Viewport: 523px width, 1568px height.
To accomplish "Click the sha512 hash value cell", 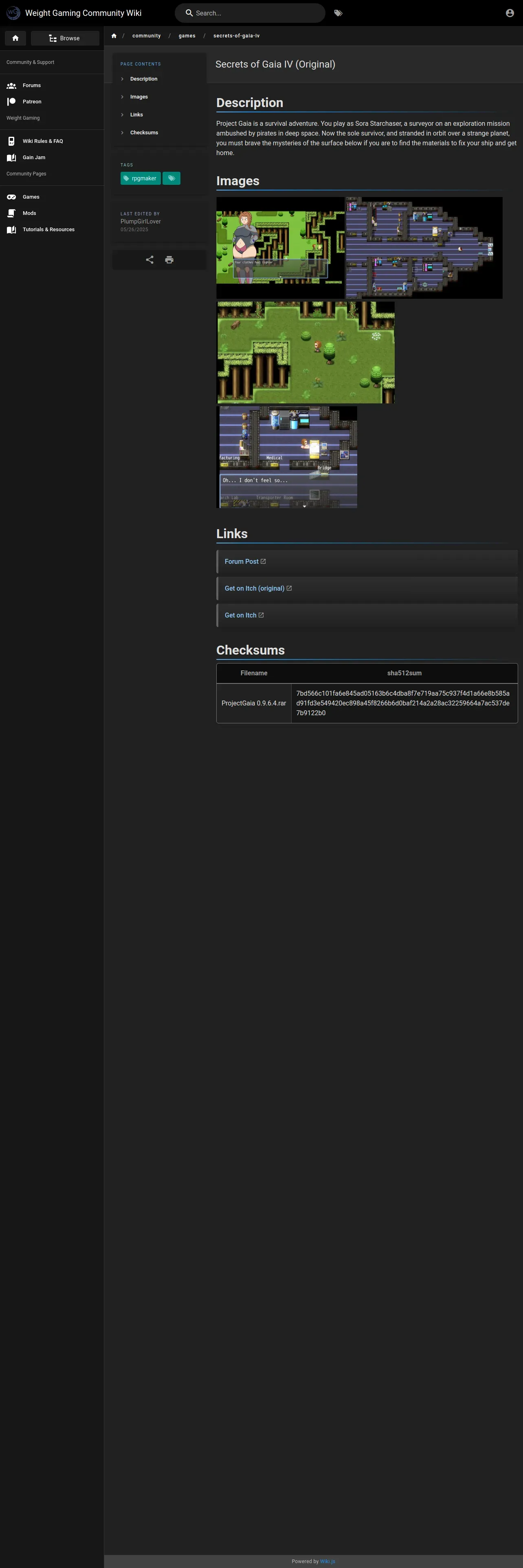I will click(x=404, y=703).
